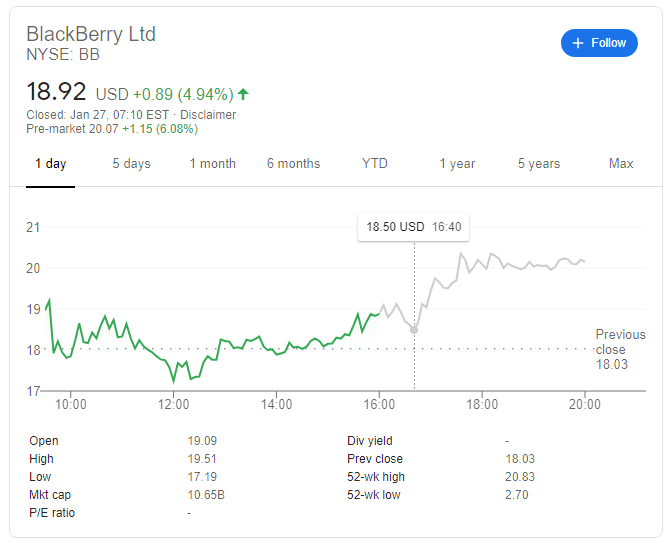The image size is (671, 549).
Task: Click the green up arrow icon
Action: 243,94
